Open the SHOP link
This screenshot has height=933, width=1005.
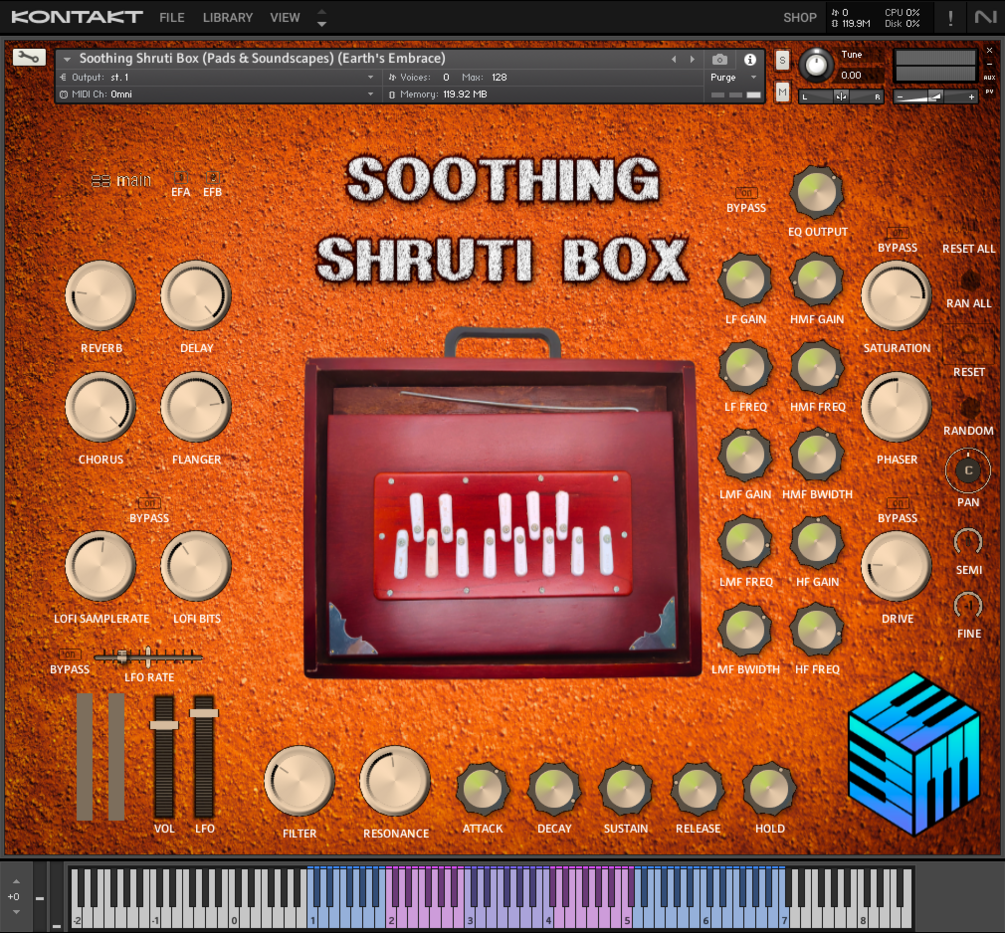[799, 17]
